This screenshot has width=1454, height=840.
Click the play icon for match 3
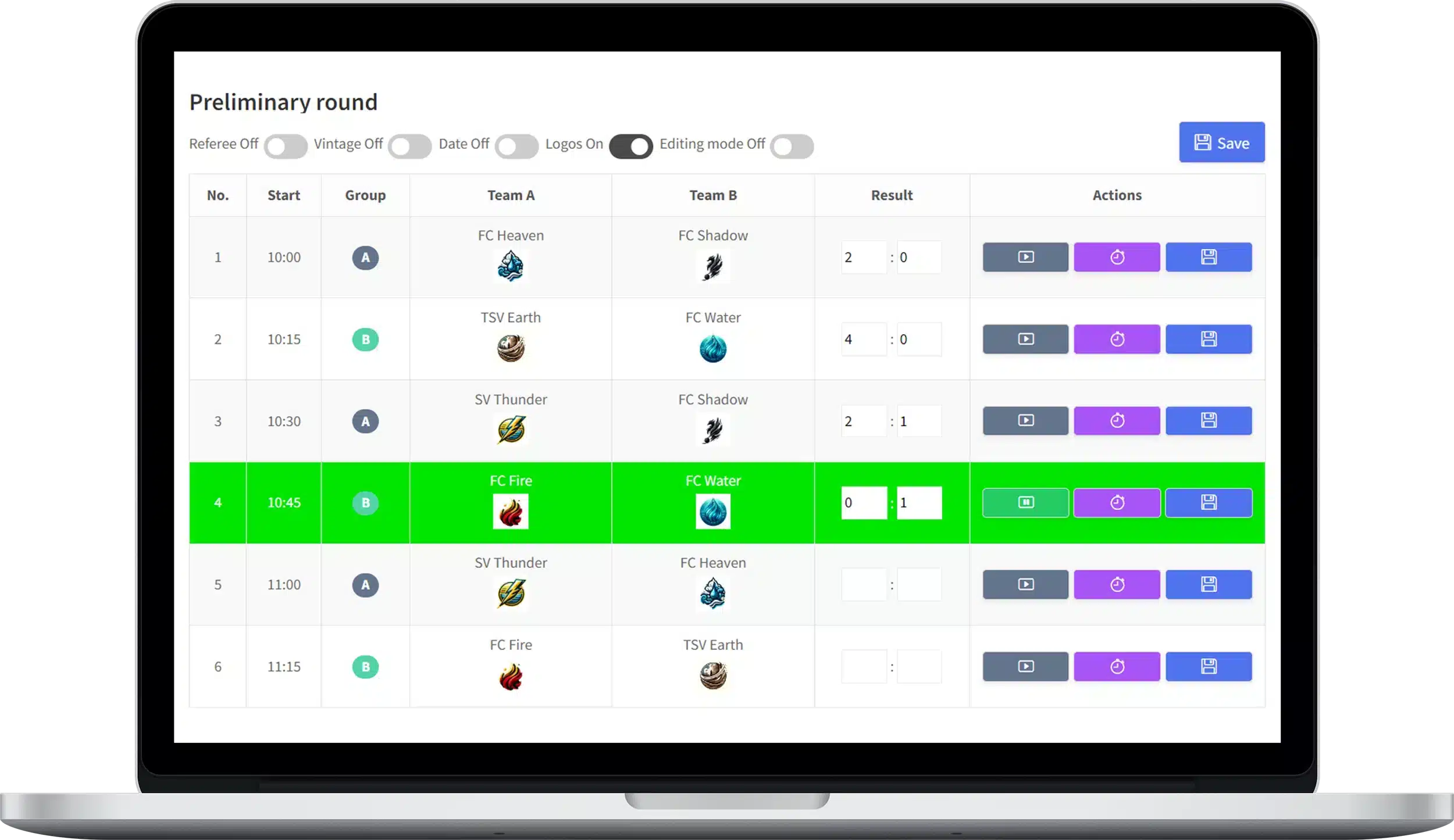(x=1025, y=420)
